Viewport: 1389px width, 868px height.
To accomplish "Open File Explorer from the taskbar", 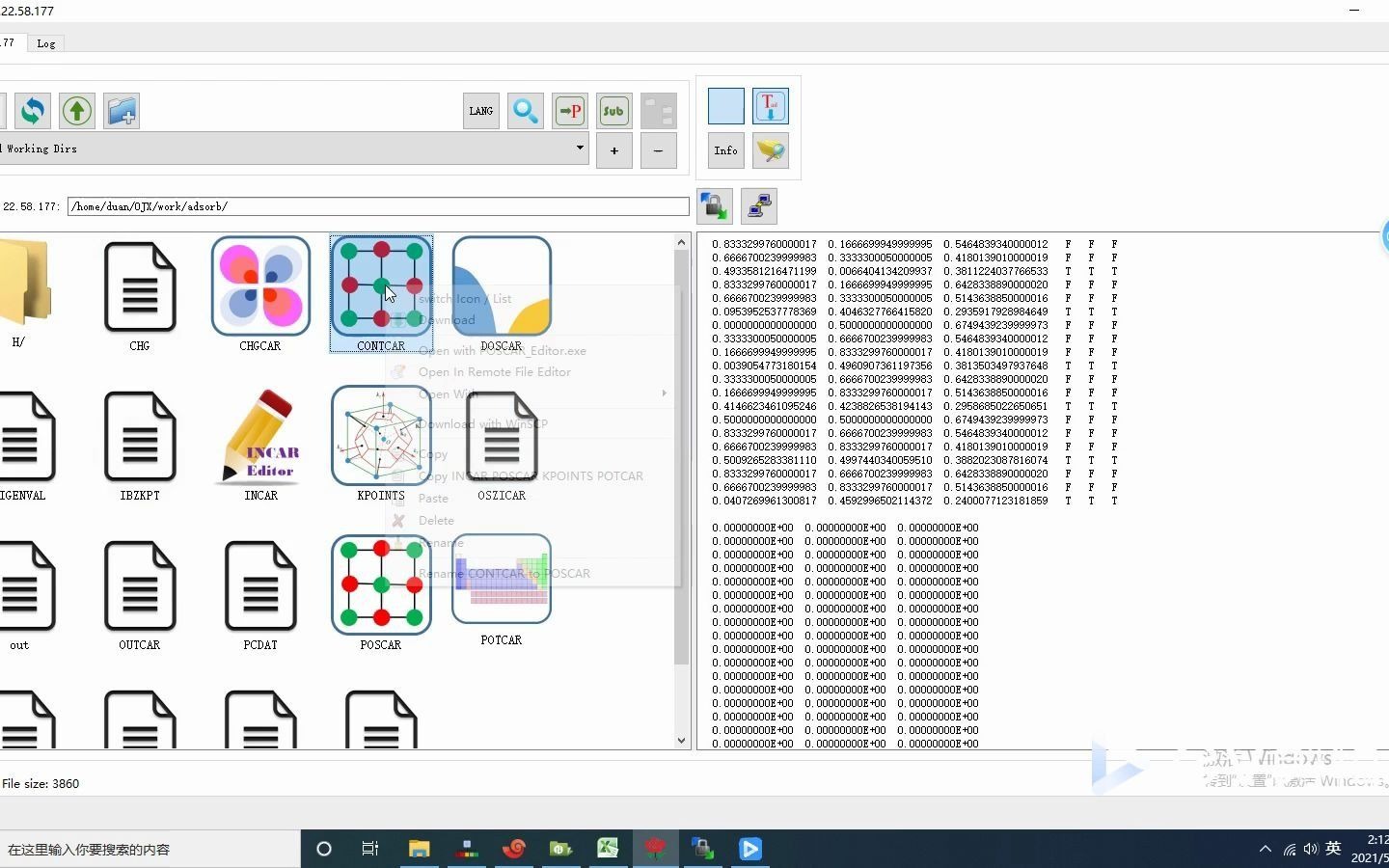I will [419, 850].
